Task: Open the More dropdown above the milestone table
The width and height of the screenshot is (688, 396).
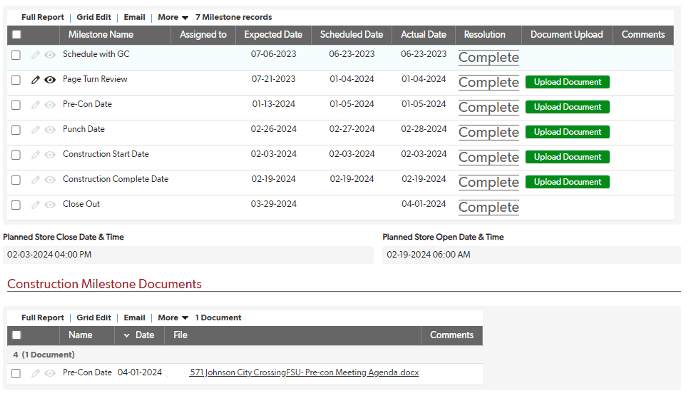Action: 173,17
